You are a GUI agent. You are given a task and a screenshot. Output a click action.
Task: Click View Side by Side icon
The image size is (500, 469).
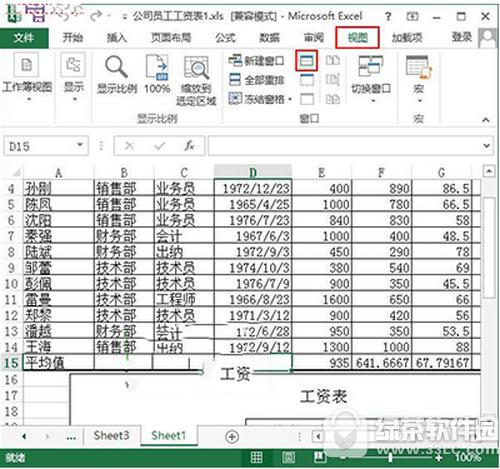coord(333,60)
